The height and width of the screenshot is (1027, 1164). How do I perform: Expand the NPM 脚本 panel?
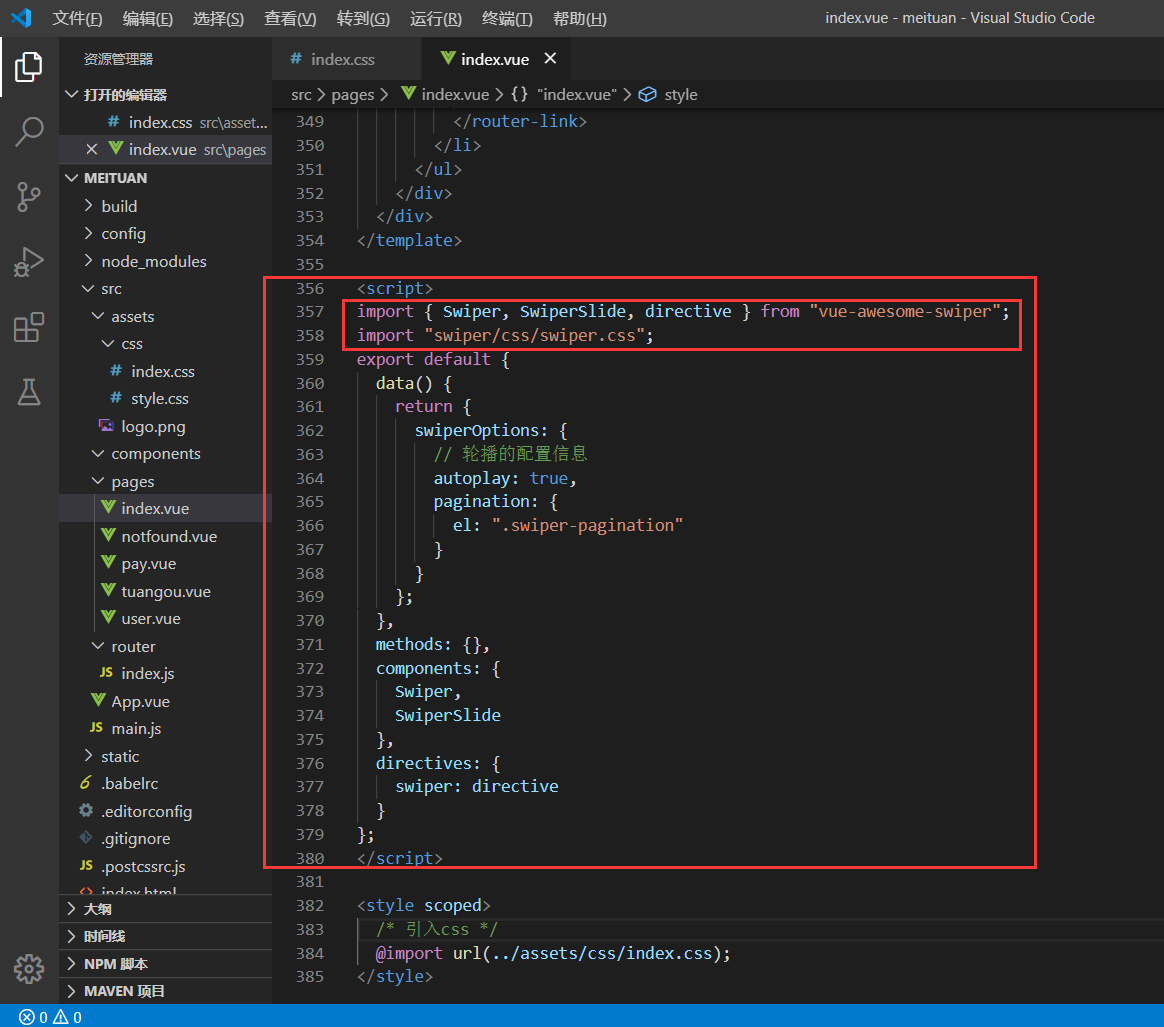165,964
